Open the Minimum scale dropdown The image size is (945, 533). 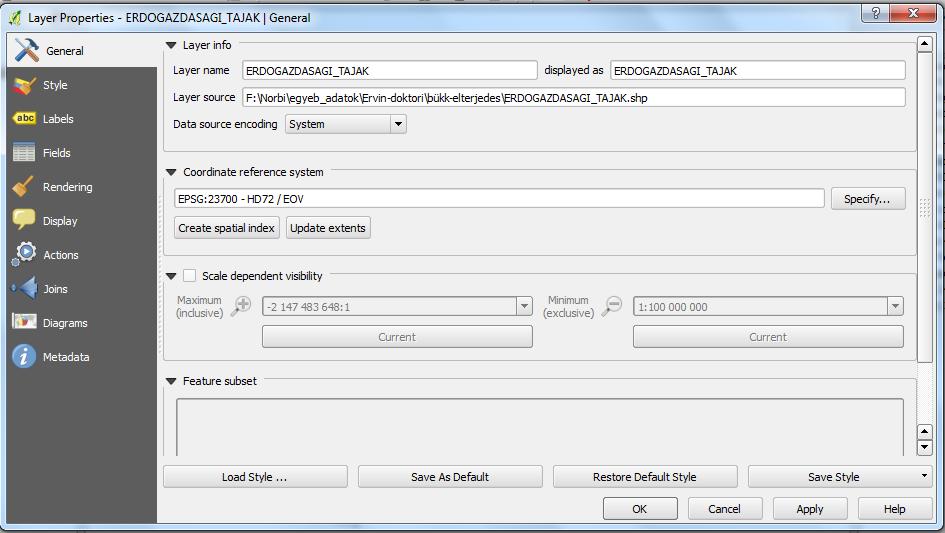(895, 306)
